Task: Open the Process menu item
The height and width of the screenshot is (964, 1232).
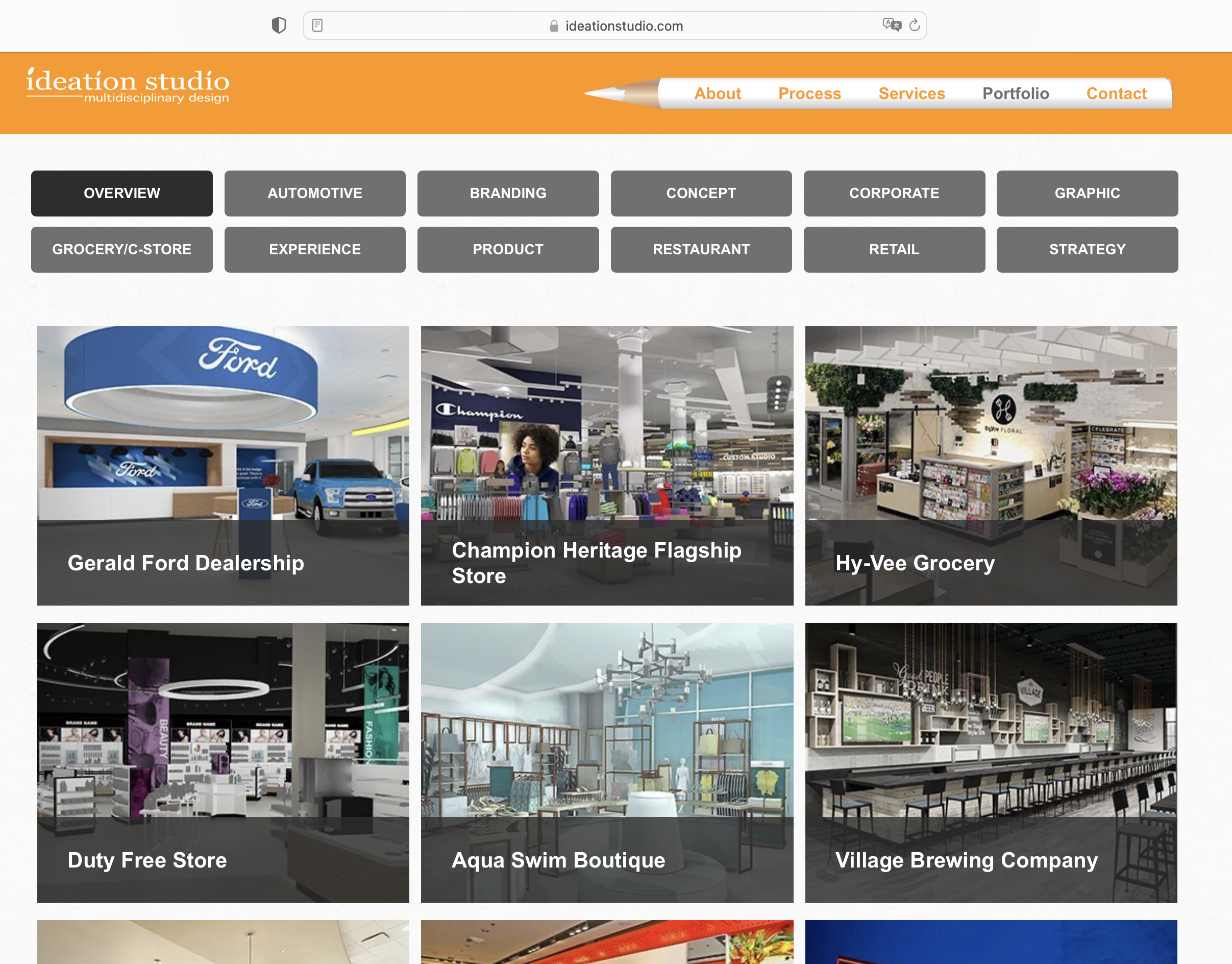Action: (x=809, y=93)
